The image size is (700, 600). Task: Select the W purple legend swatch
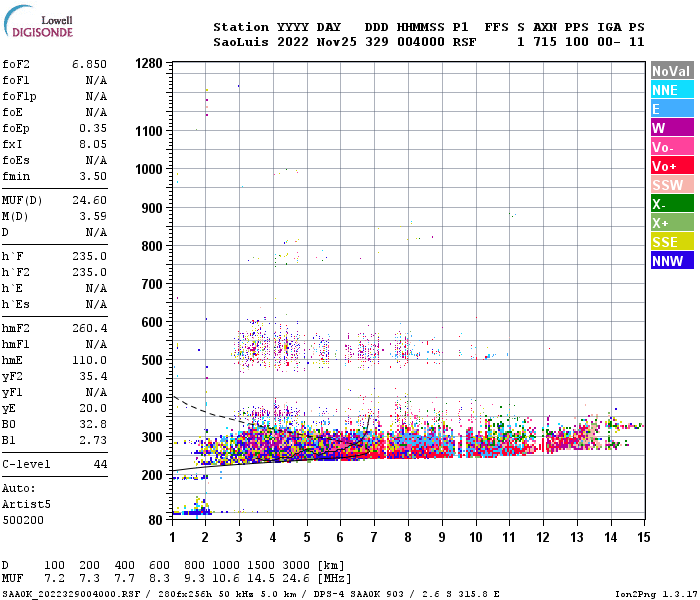point(672,128)
